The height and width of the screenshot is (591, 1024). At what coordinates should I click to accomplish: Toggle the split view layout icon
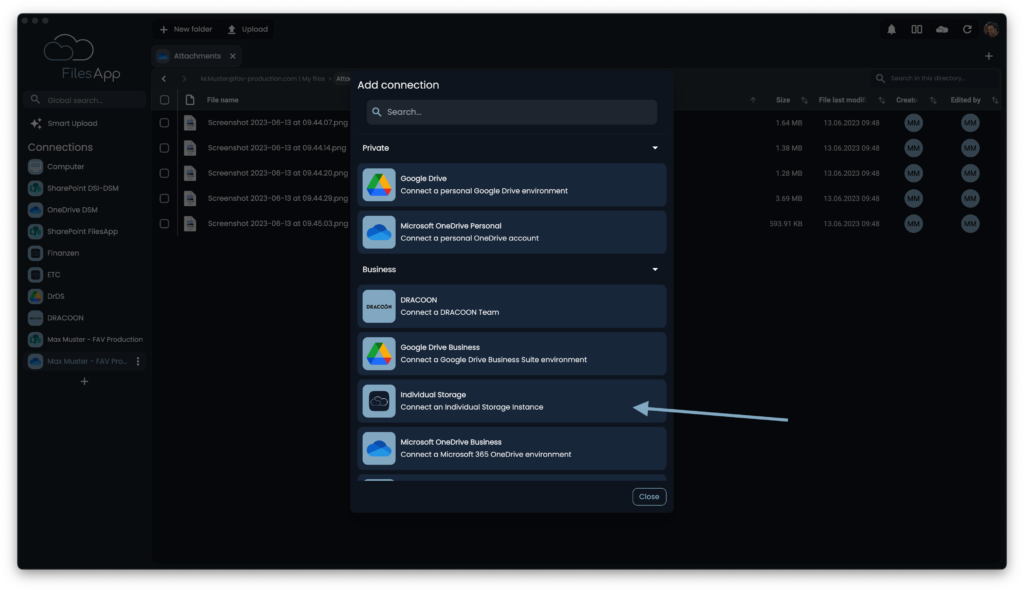pyautogui.click(x=917, y=29)
